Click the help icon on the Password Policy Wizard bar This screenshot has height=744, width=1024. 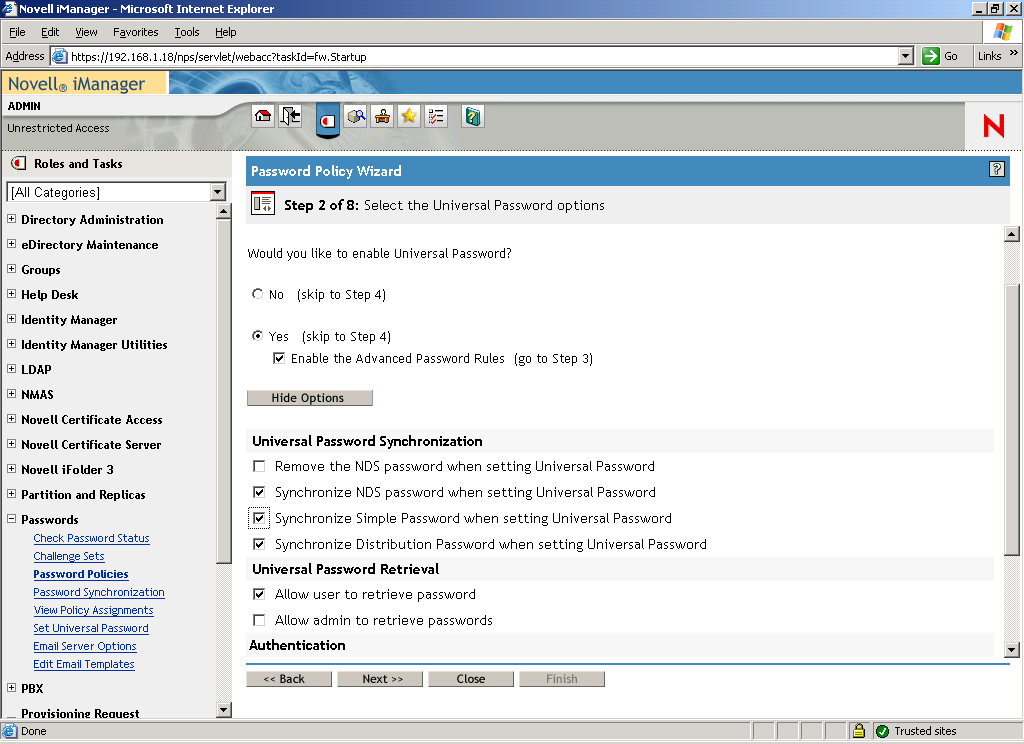click(x=996, y=170)
